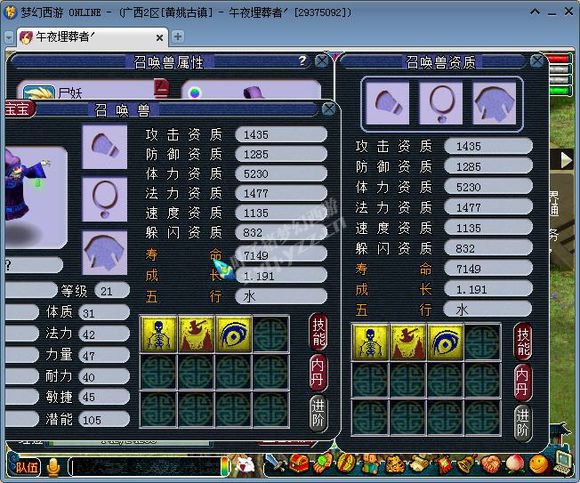The image size is (580, 483).
Task: Click the microphone voice chat icon
Action: (x=54, y=467)
